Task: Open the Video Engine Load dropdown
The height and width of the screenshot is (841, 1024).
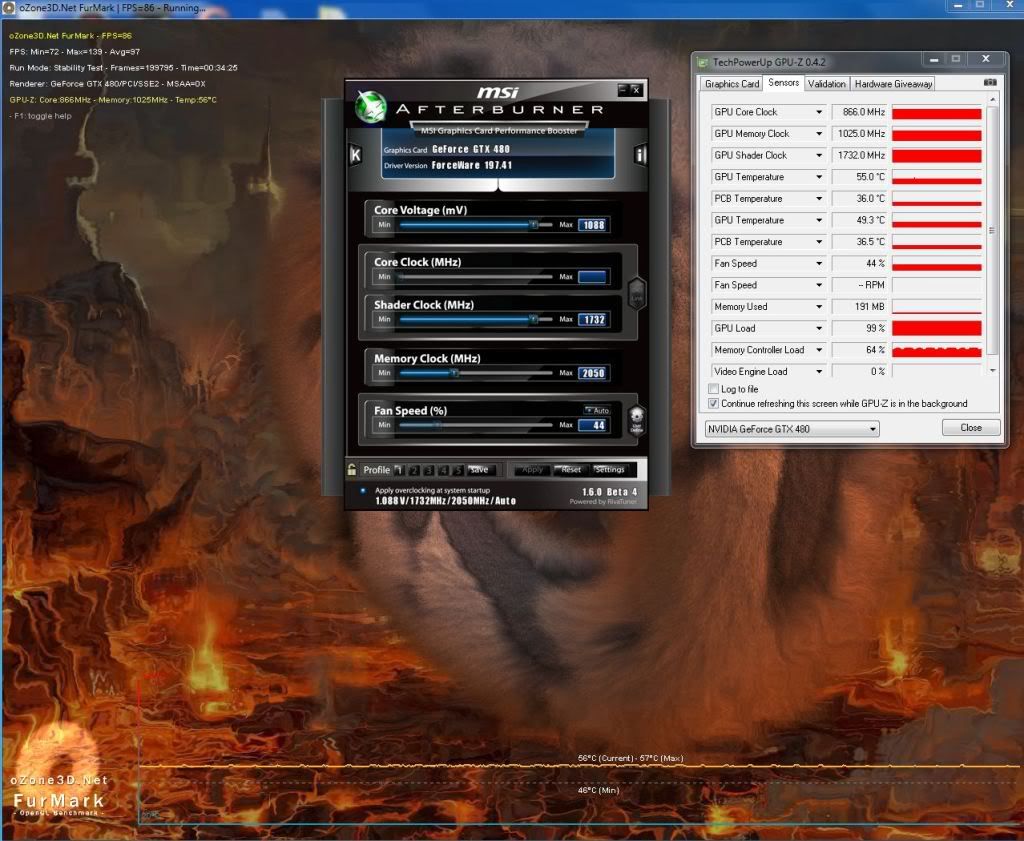Action: [x=819, y=372]
